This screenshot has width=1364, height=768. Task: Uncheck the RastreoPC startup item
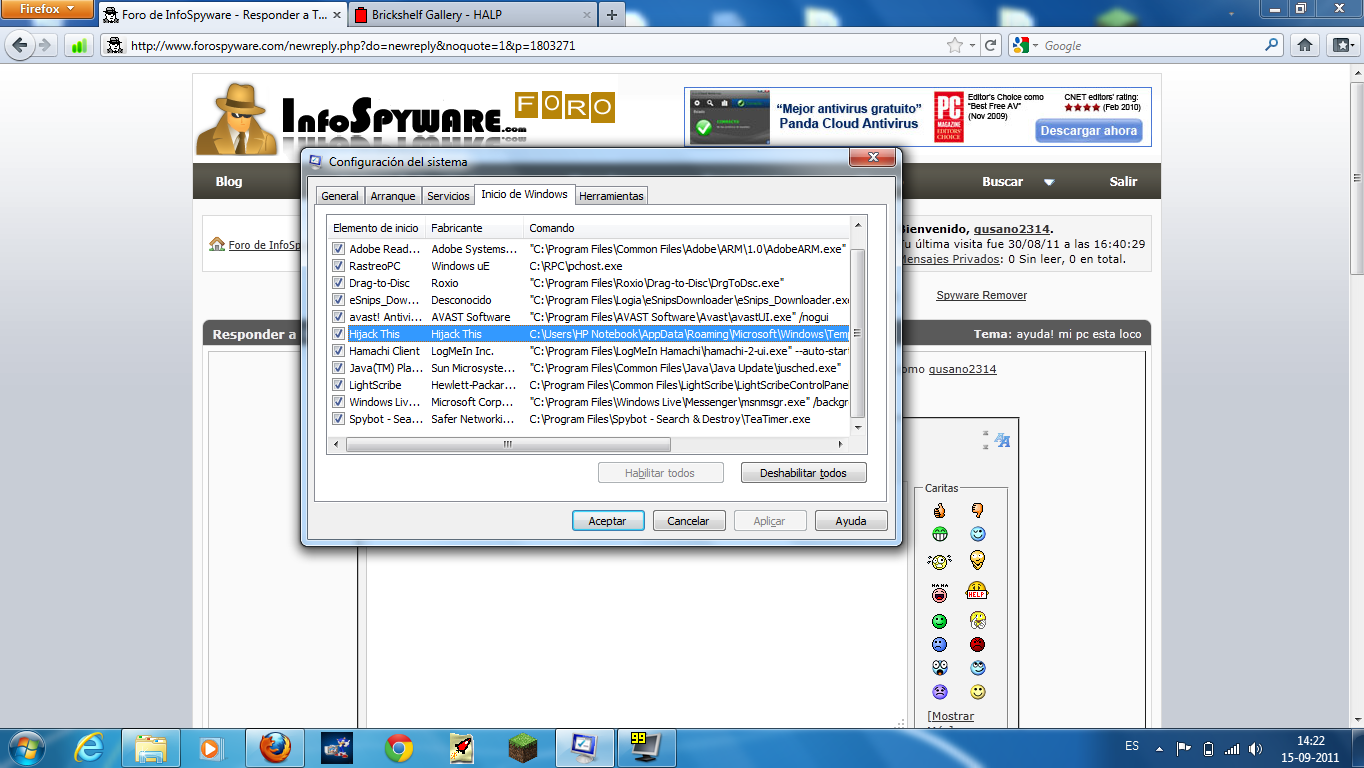[x=339, y=266]
